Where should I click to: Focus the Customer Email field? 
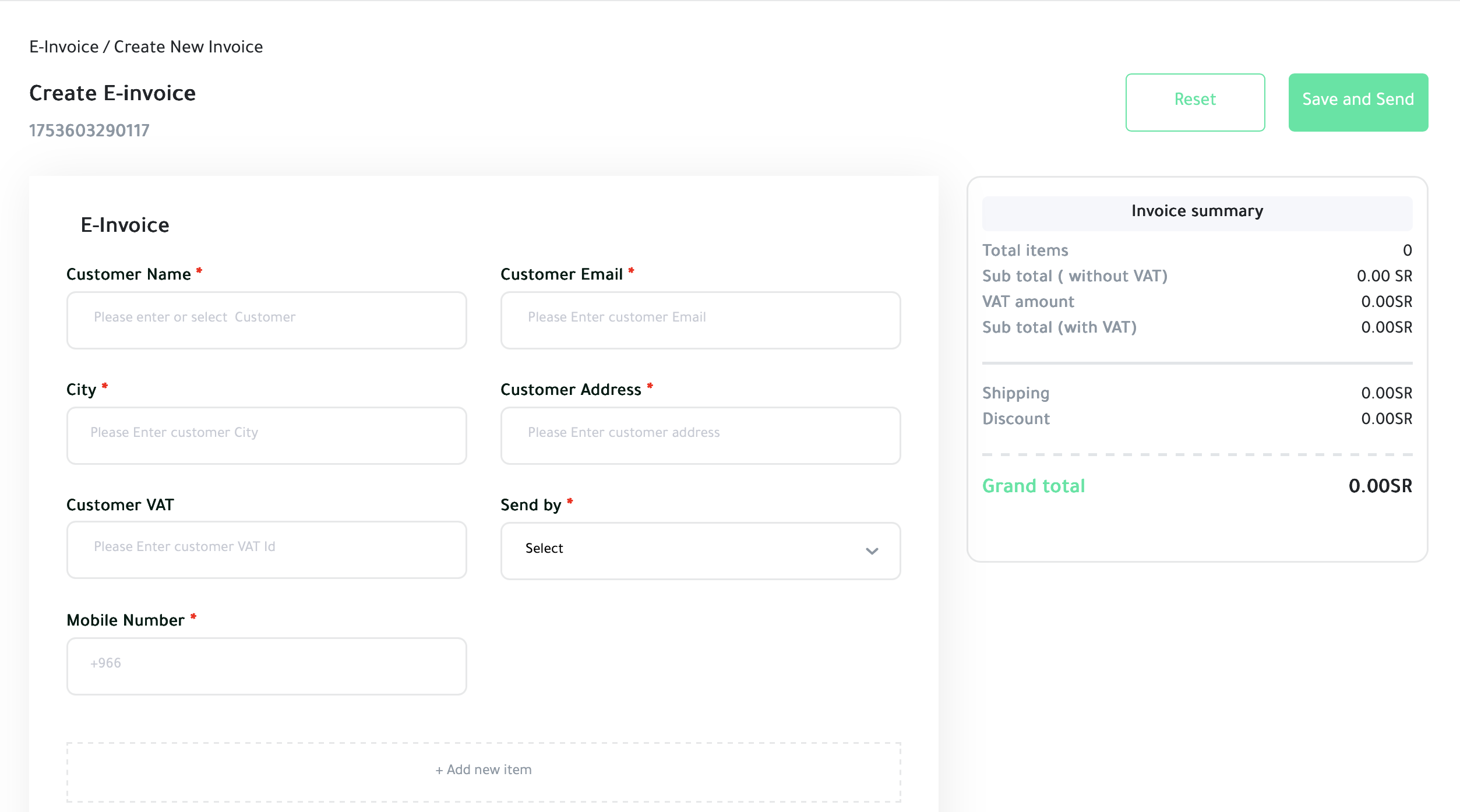[x=700, y=320]
